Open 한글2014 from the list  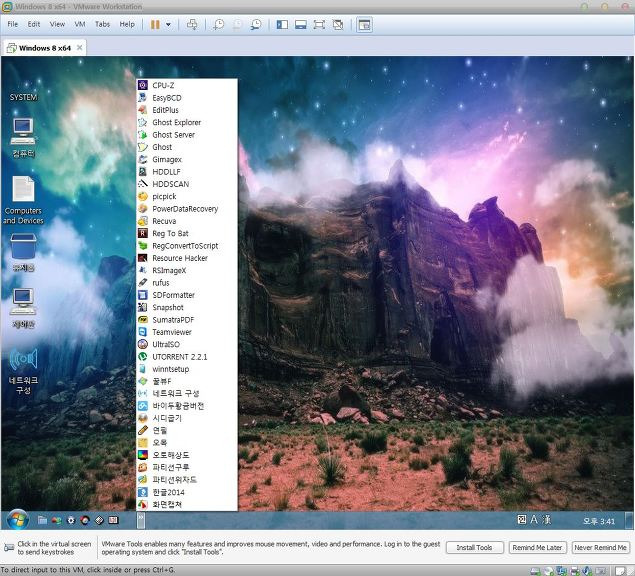point(187,492)
